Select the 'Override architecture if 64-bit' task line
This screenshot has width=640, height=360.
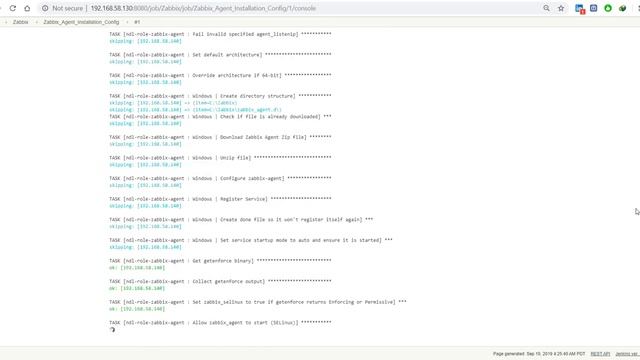pyautogui.click(x=220, y=76)
